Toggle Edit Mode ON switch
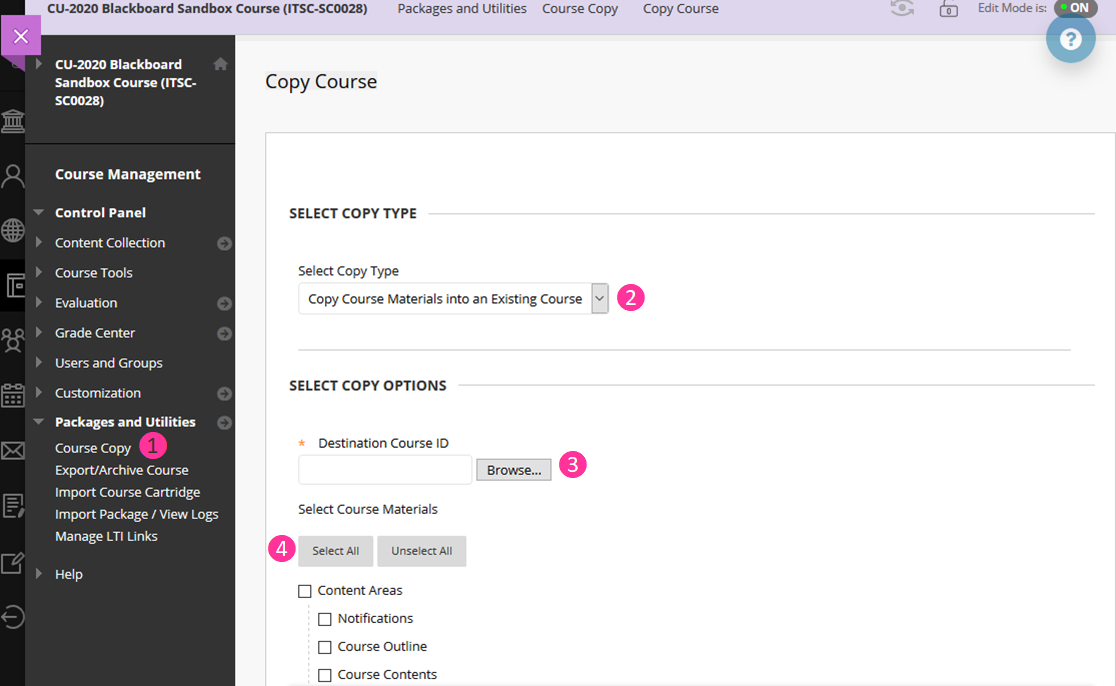 click(1075, 8)
